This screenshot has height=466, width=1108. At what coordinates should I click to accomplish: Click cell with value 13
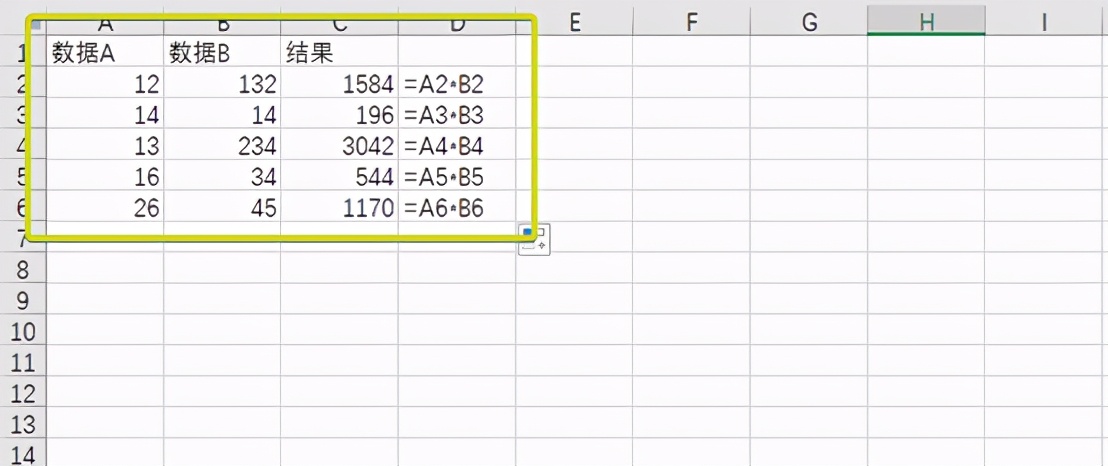pyautogui.click(x=105, y=146)
